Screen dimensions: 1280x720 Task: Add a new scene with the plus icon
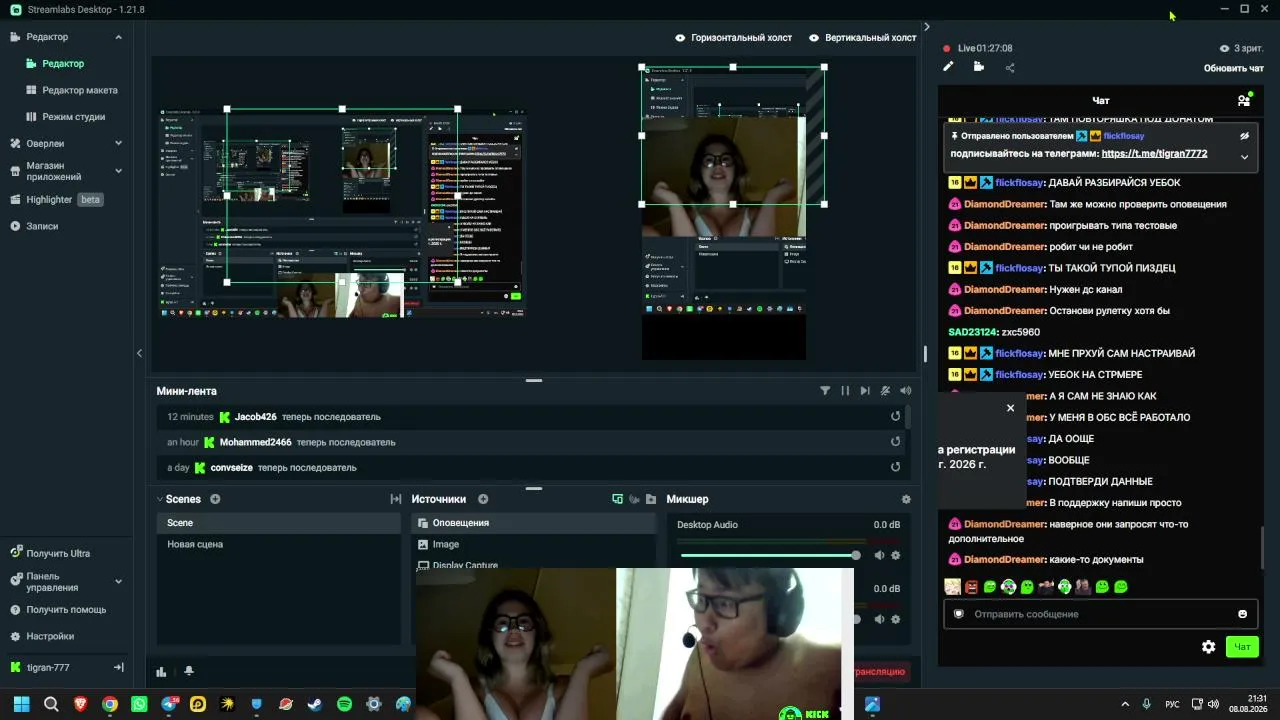[215, 499]
